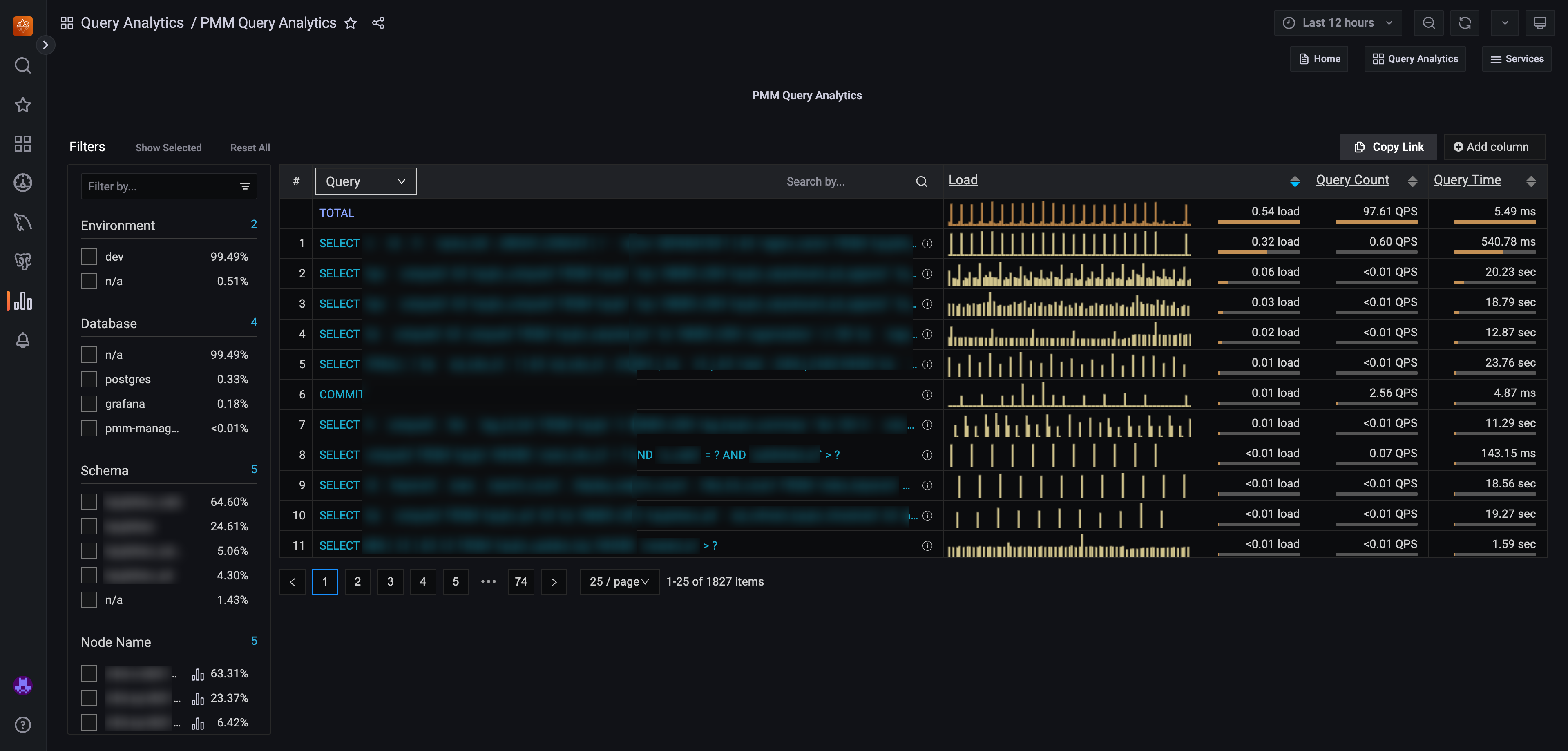Expand Environment filter group count 2
The image size is (1568, 751).
254,225
